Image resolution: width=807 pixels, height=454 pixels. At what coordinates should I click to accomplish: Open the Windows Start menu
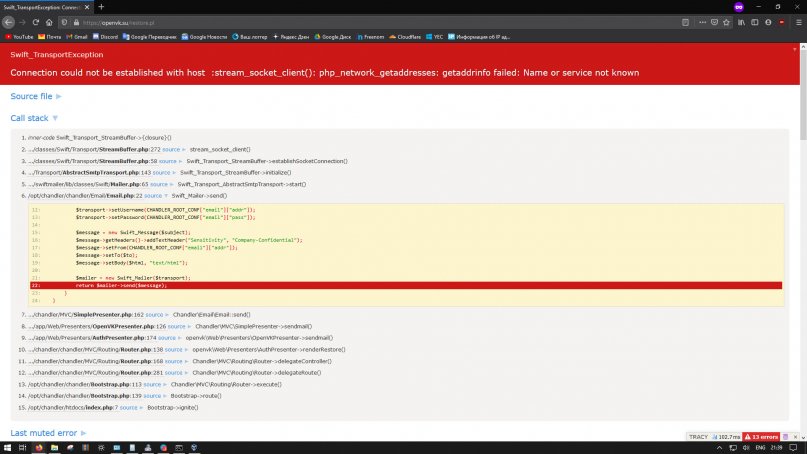click(x=7, y=448)
